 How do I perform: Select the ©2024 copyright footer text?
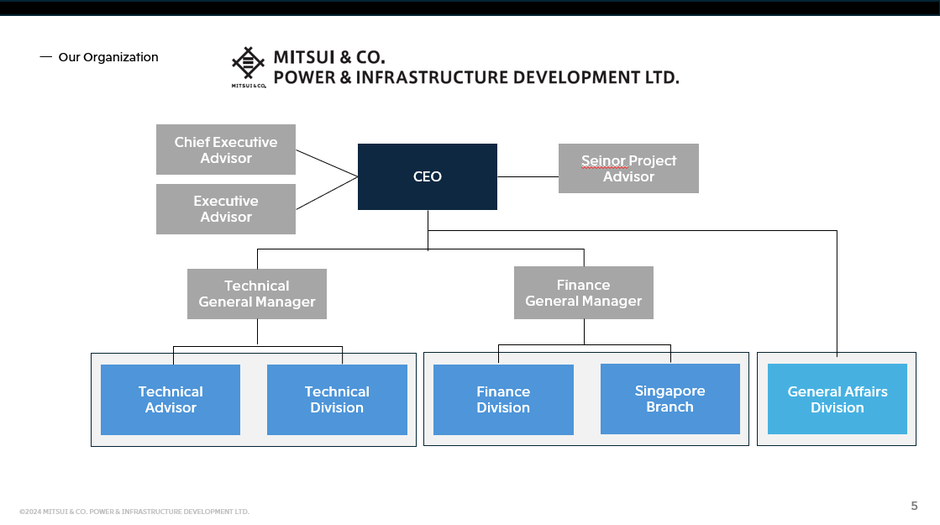(134, 512)
